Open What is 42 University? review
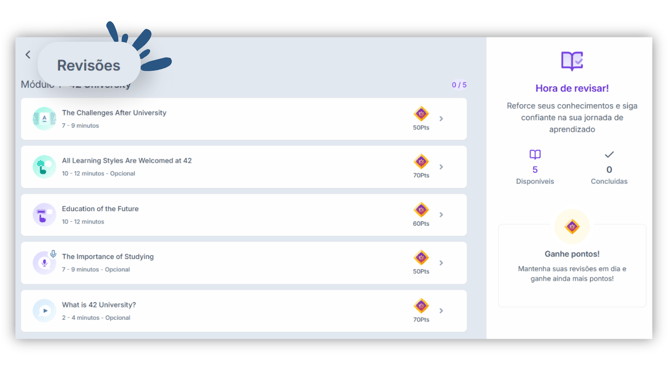 (244, 311)
